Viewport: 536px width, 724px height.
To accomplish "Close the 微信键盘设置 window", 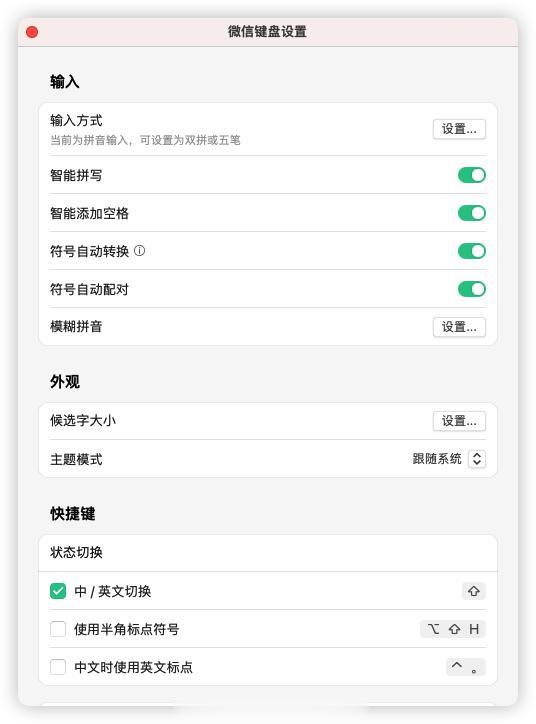I will (x=32, y=32).
